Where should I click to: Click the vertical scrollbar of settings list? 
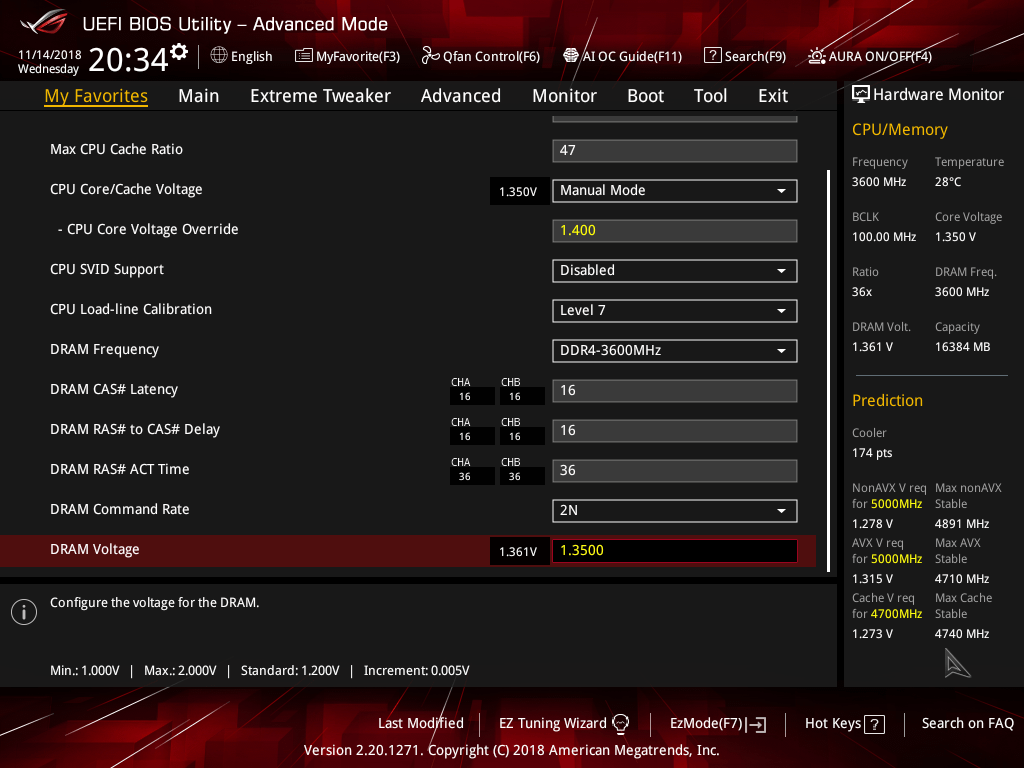(828, 371)
